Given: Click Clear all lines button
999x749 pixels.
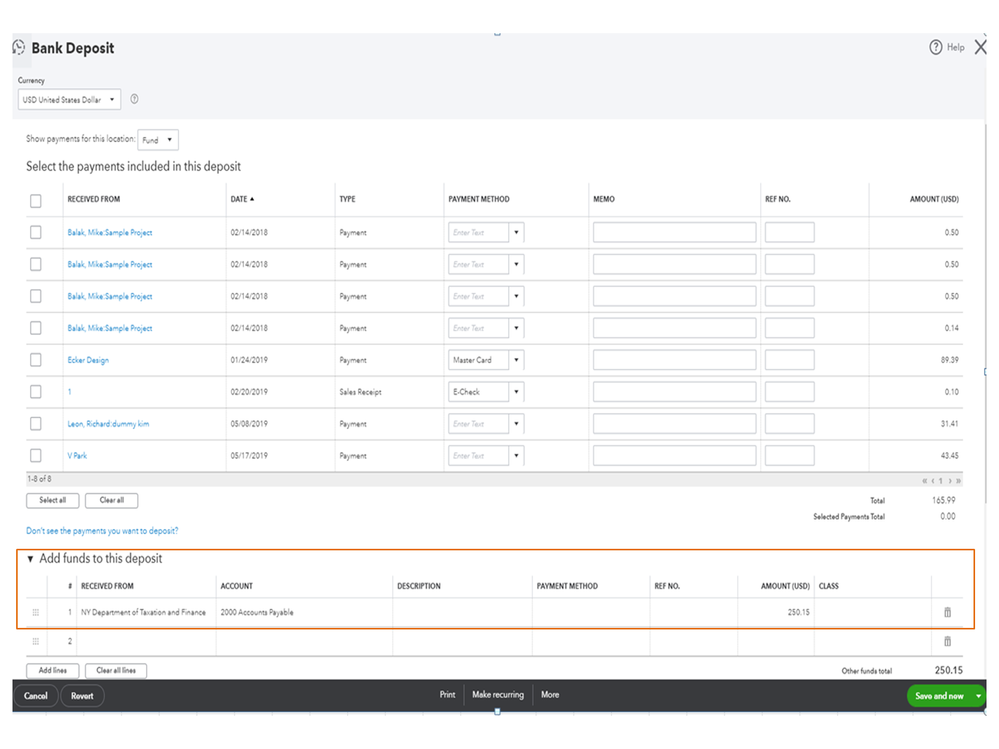Looking at the screenshot, I should tap(116, 671).
